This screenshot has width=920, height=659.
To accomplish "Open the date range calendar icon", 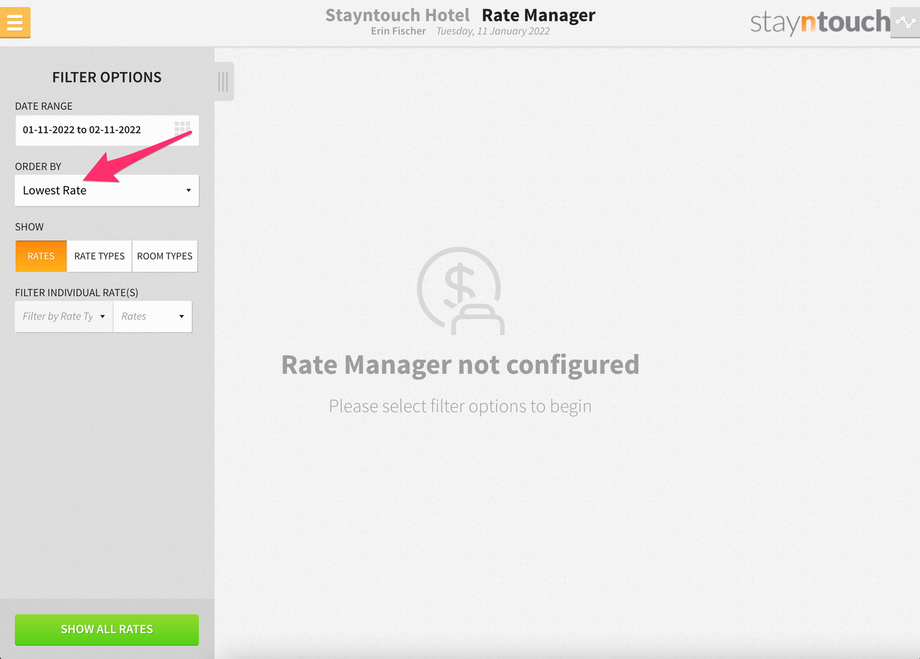I will (182, 129).
